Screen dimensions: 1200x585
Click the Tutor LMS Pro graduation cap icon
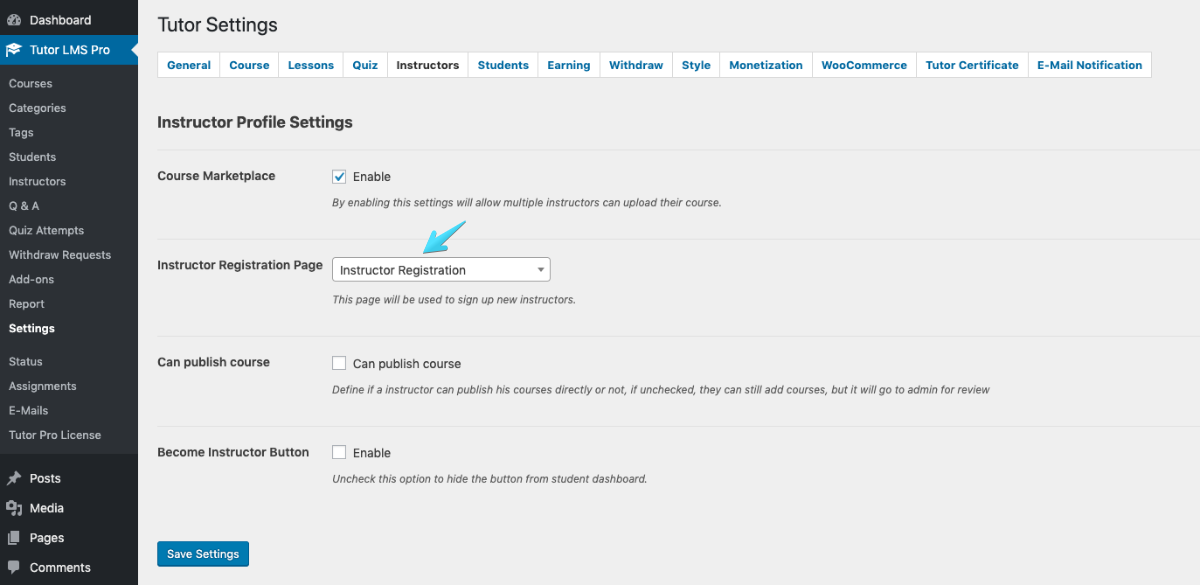(14, 49)
